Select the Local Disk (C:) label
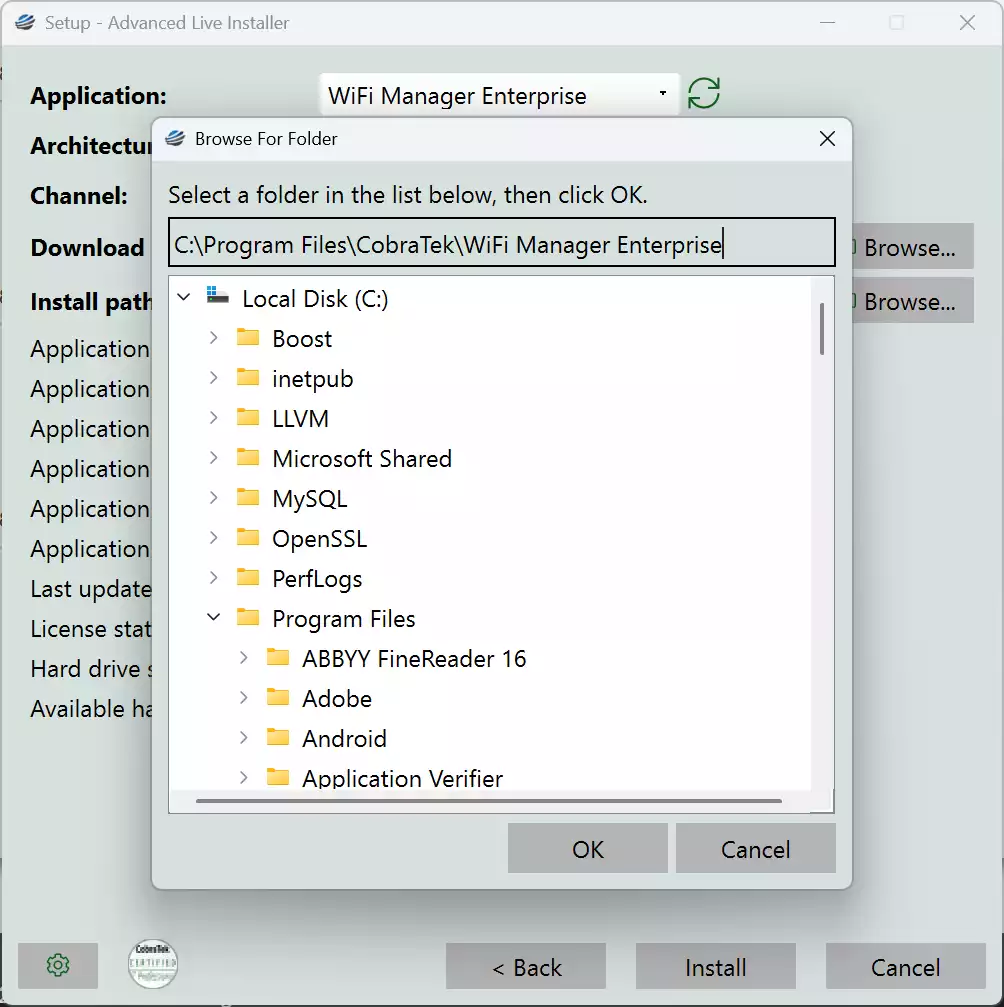Image resolution: width=1004 pixels, height=1007 pixels. [315, 298]
